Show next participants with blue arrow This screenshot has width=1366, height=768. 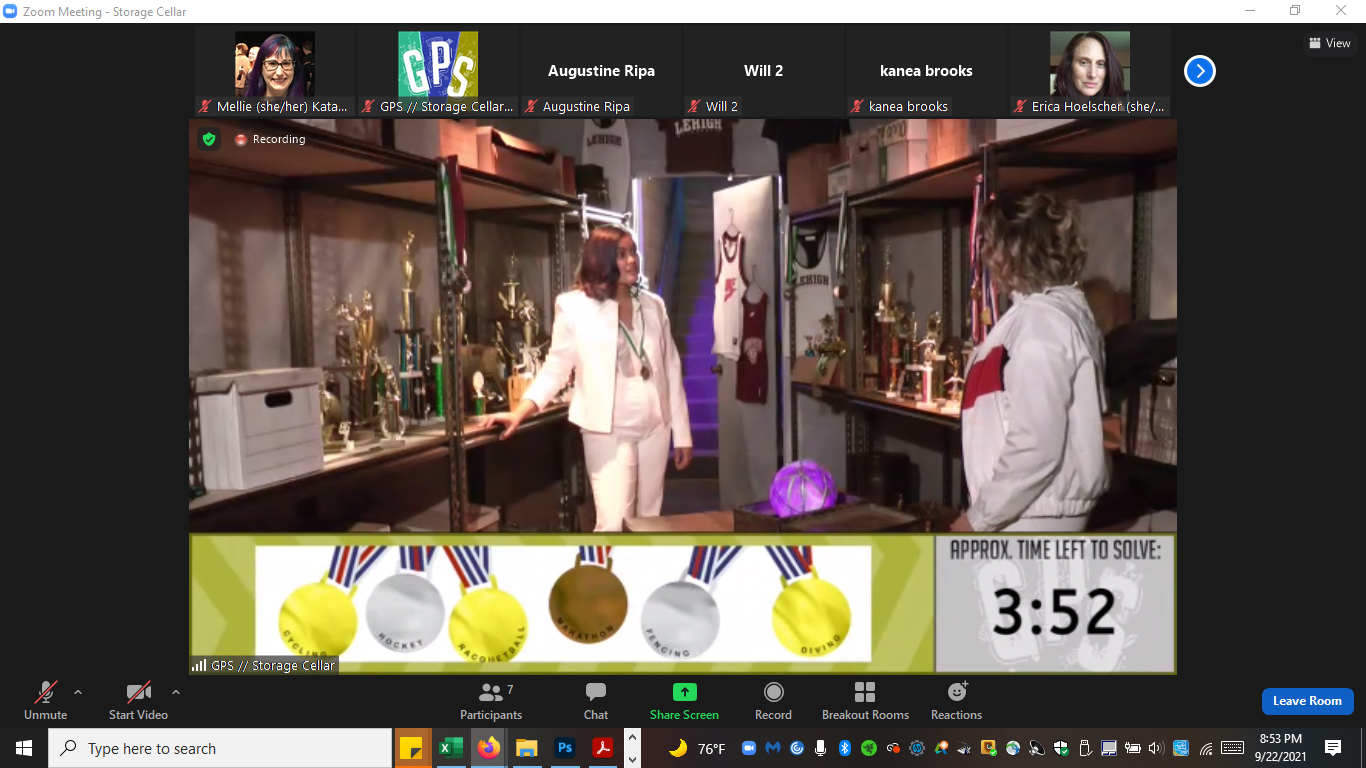[1199, 71]
